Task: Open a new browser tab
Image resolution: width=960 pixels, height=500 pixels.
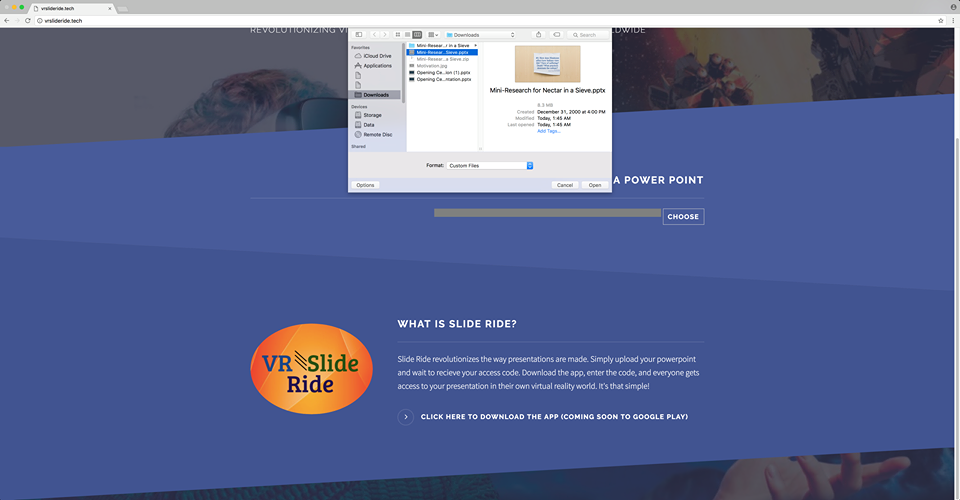Action: [x=122, y=9]
